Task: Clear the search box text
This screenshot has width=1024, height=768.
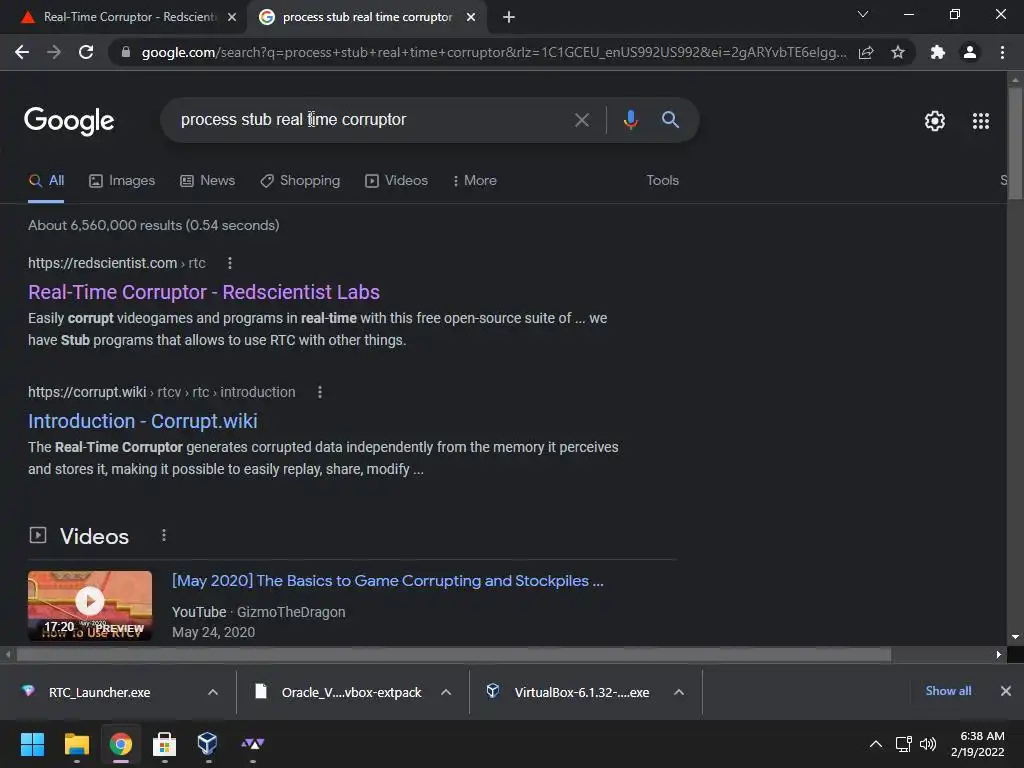Action: [x=581, y=120]
